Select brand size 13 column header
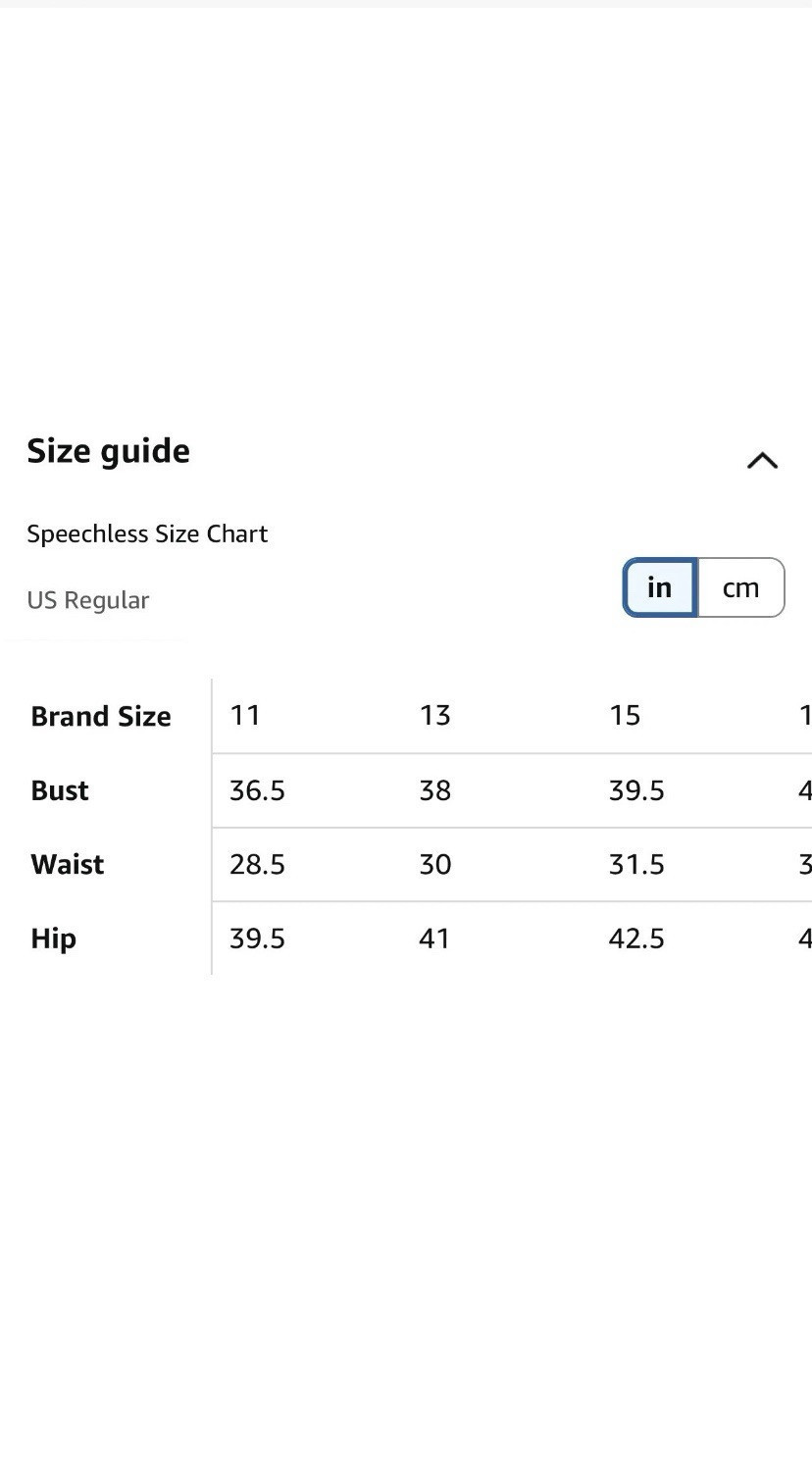 pos(435,716)
